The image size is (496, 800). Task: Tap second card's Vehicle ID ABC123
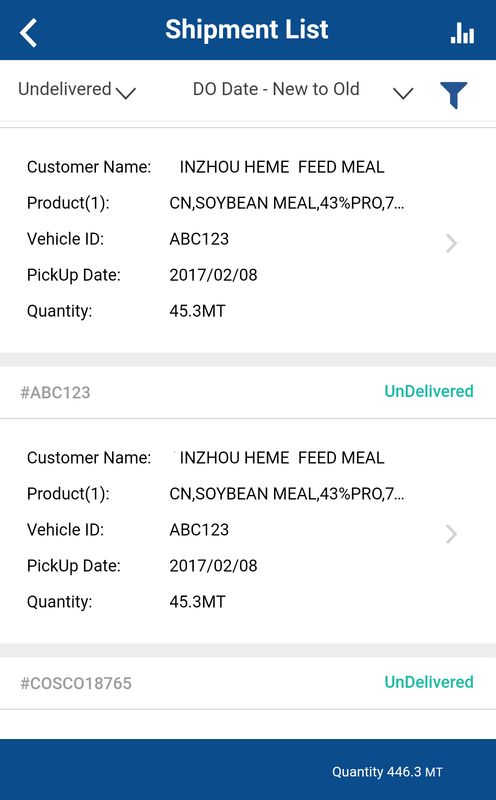pyautogui.click(x=199, y=530)
